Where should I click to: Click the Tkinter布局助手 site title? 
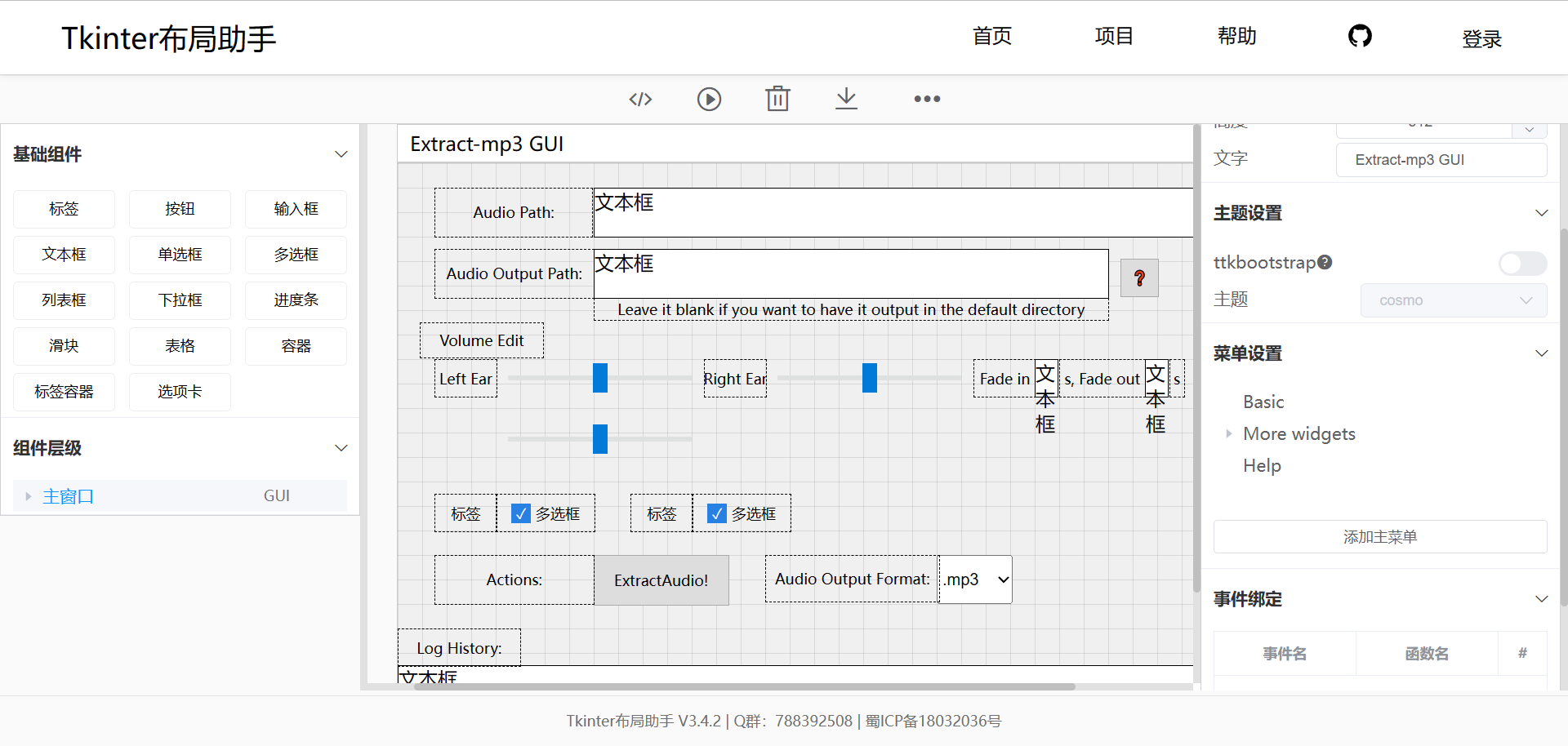[x=169, y=38]
